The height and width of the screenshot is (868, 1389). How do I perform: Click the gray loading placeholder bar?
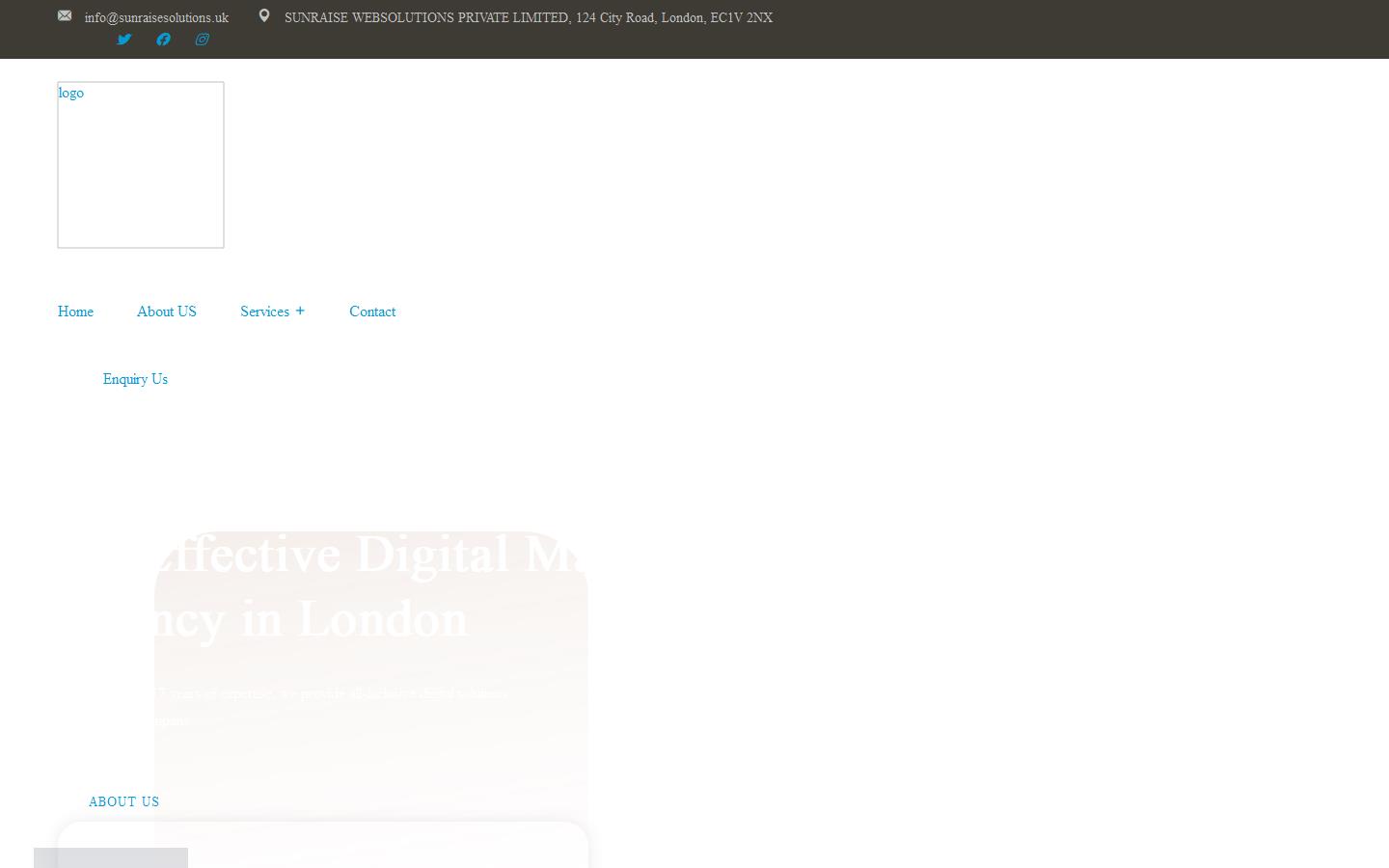click(x=110, y=857)
